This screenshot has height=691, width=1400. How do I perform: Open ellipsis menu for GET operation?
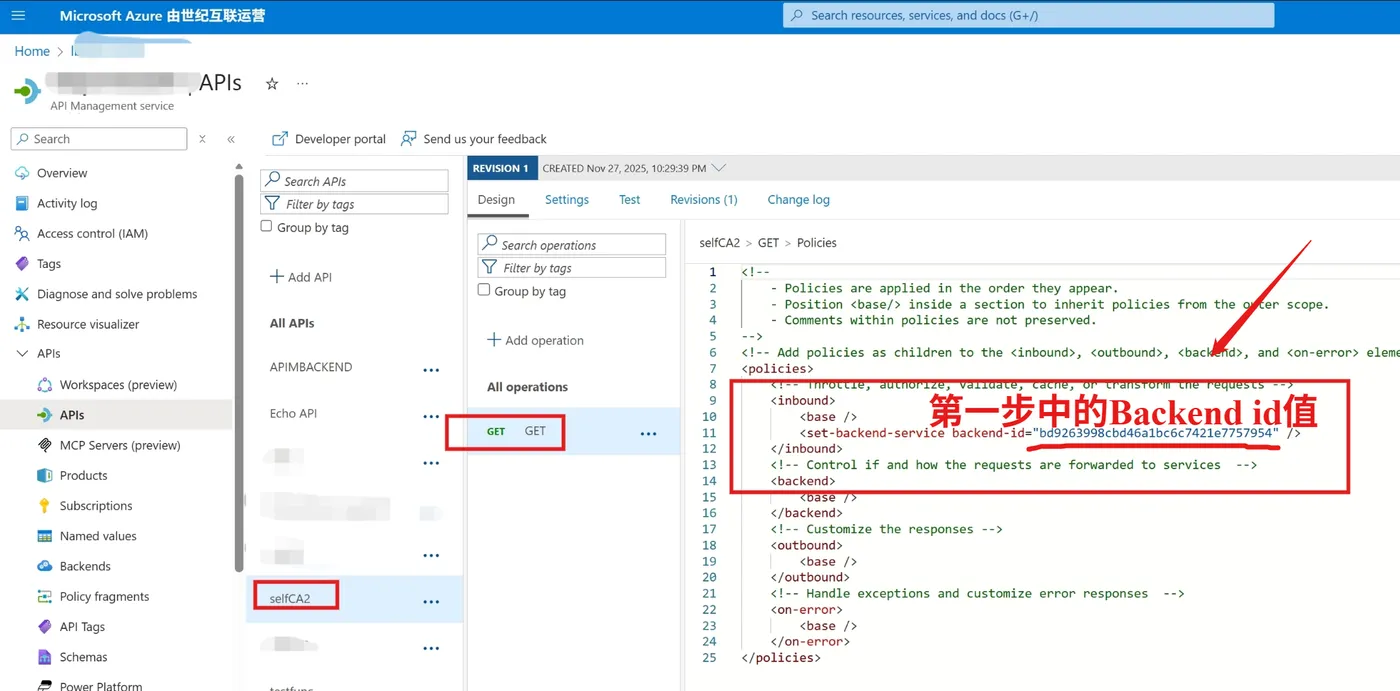648,434
